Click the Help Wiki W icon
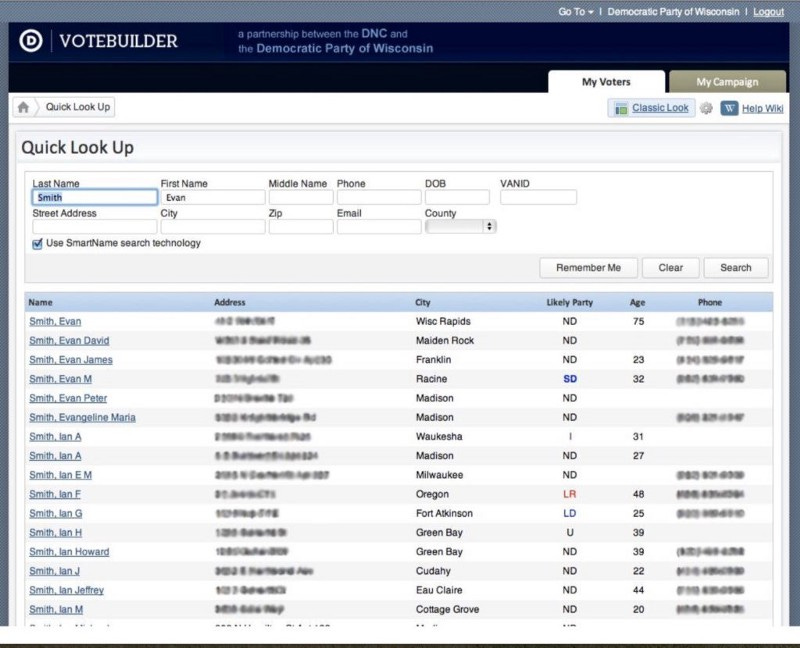Image resolution: width=800 pixels, height=648 pixels. tap(729, 108)
